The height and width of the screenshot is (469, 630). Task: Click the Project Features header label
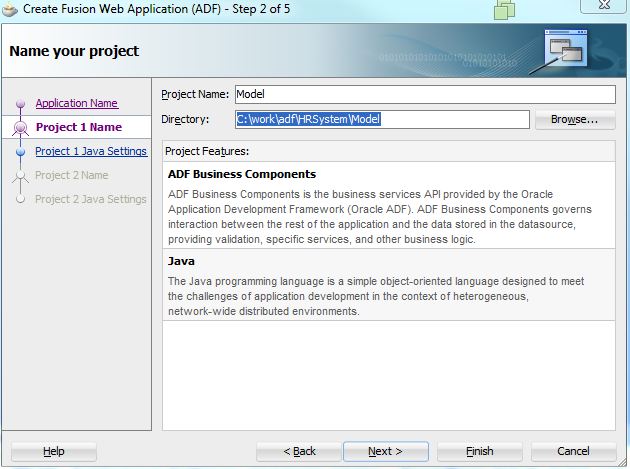pos(207,152)
